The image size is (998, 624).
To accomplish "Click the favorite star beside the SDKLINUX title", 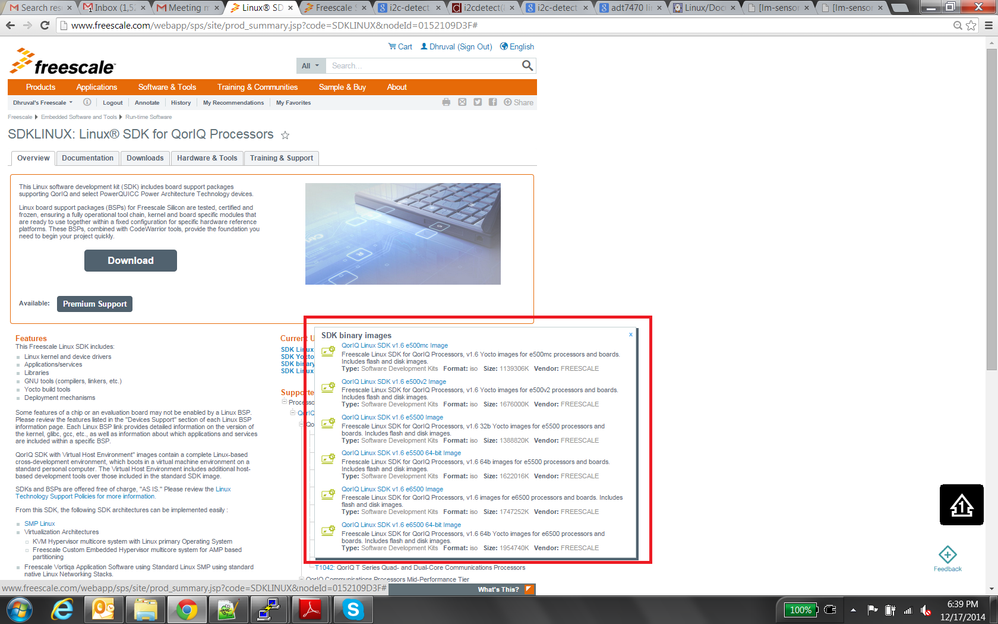I will (285, 135).
